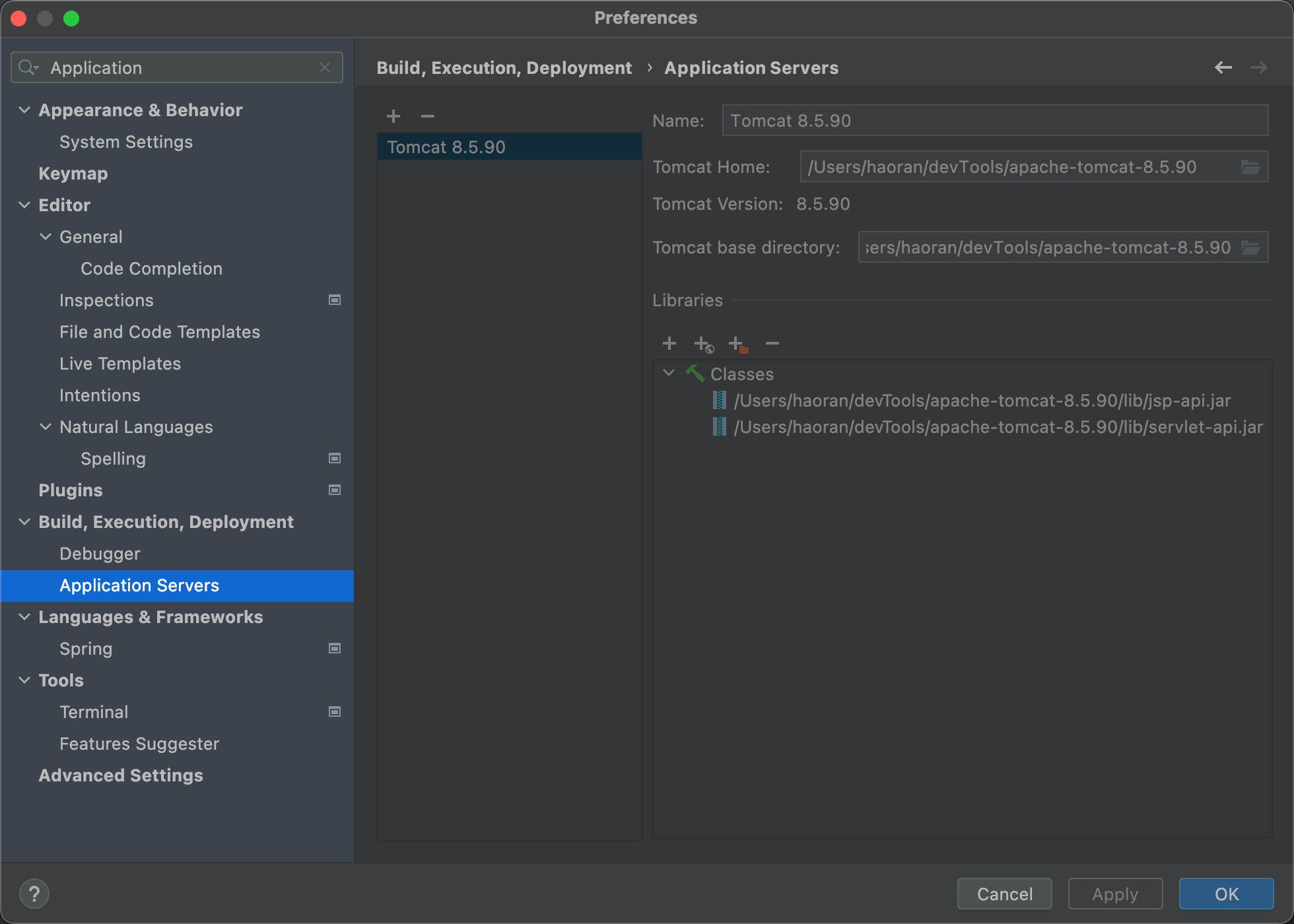The width and height of the screenshot is (1294, 924).
Task: Open Intentions settings
Action: [x=100, y=395]
